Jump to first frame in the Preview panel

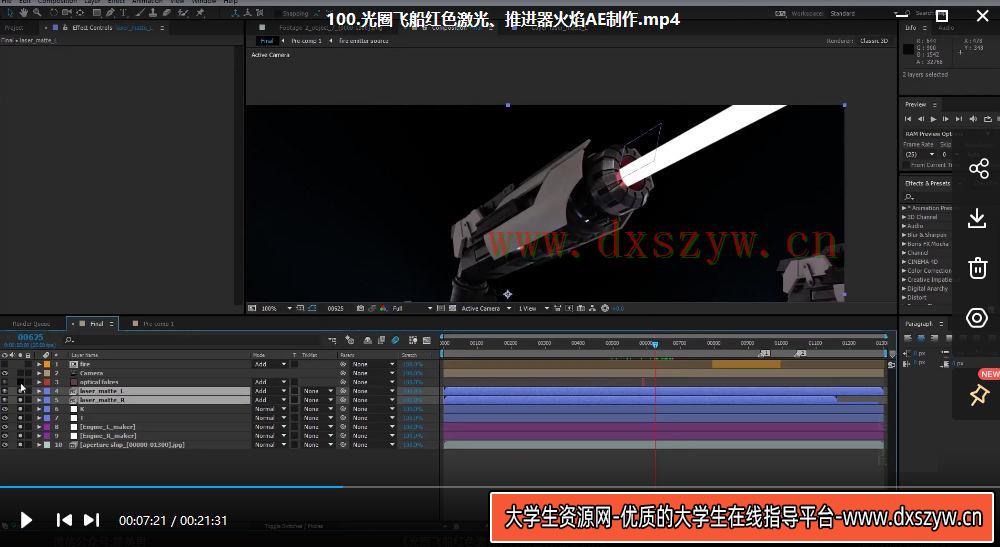[908, 119]
